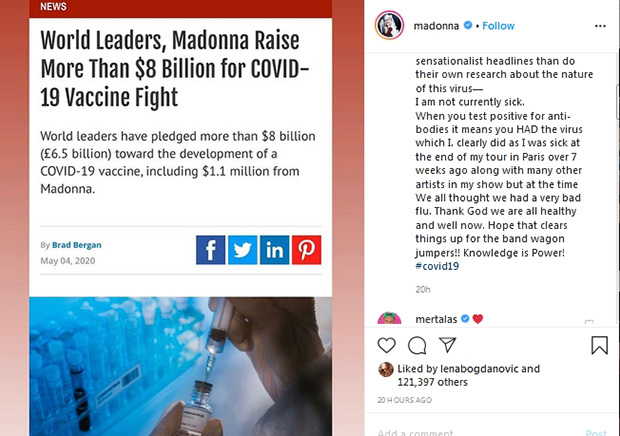Click Madonna's profile avatar in header
This screenshot has width=620, height=436.
point(387,25)
